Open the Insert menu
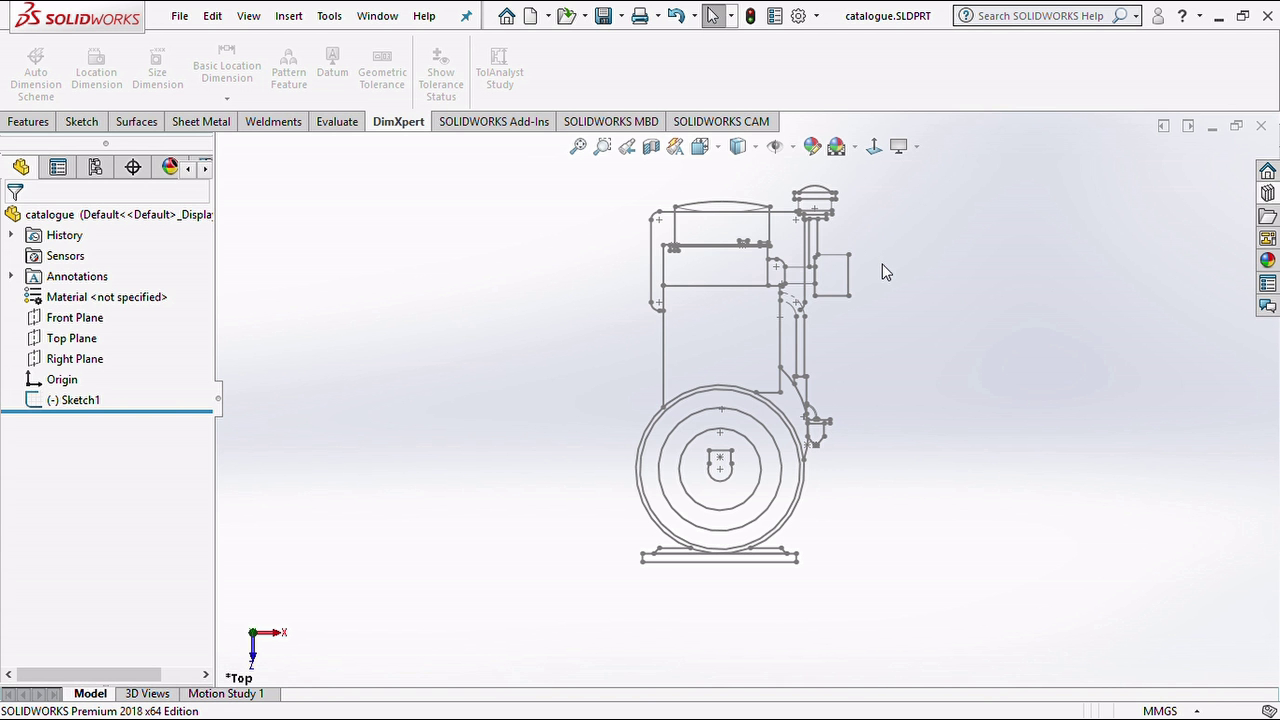 [289, 16]
